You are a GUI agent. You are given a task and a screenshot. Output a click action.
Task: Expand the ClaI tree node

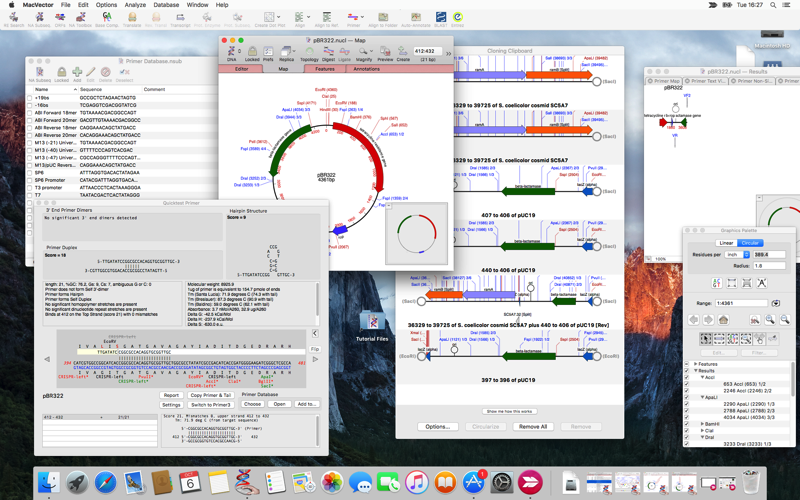[703, 430]
